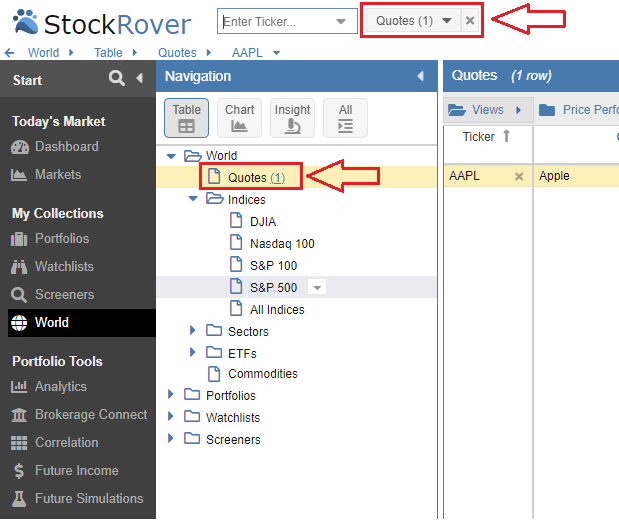Open the Markets section
The height and width of the screenshot is (522, 619).
[x=58, y=174]
